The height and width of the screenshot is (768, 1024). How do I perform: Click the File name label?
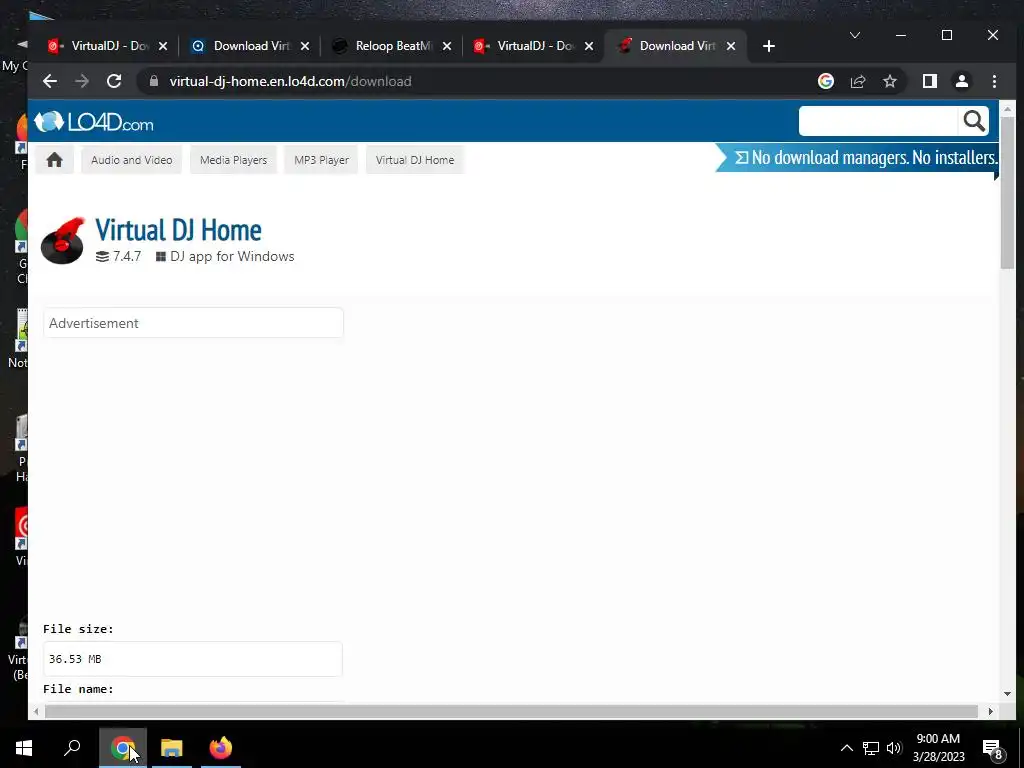(78, 689)
